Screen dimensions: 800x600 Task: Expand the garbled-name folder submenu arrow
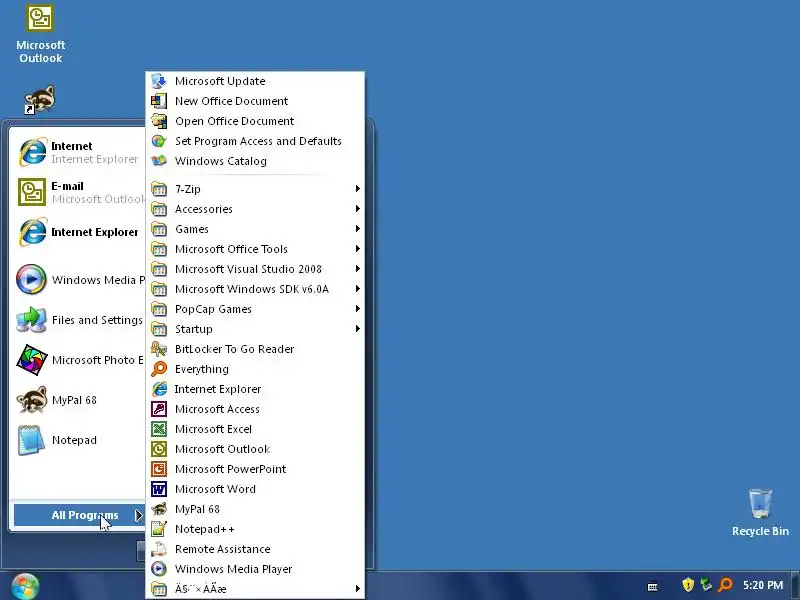pos(358,589)
